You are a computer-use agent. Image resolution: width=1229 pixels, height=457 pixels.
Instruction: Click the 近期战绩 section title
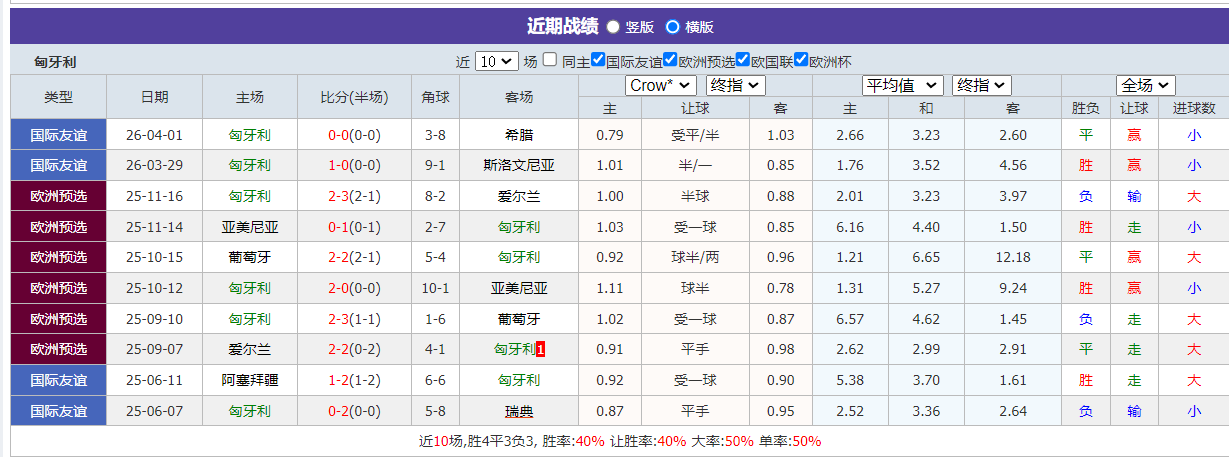pyautogui.click(x=562, y=27)
